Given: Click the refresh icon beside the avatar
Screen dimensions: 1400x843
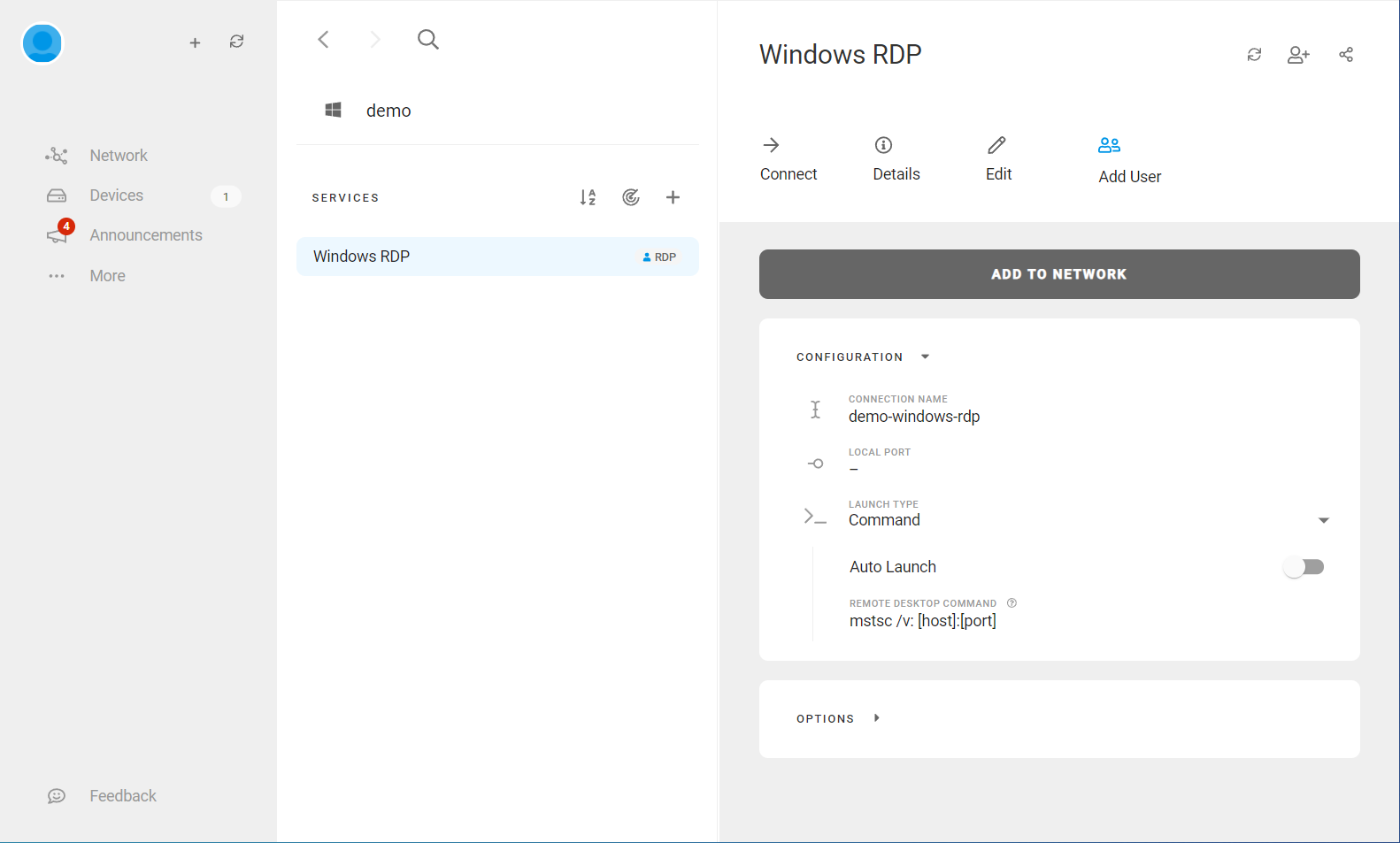Looking at the screenshot, I should (x=236, y=42).
